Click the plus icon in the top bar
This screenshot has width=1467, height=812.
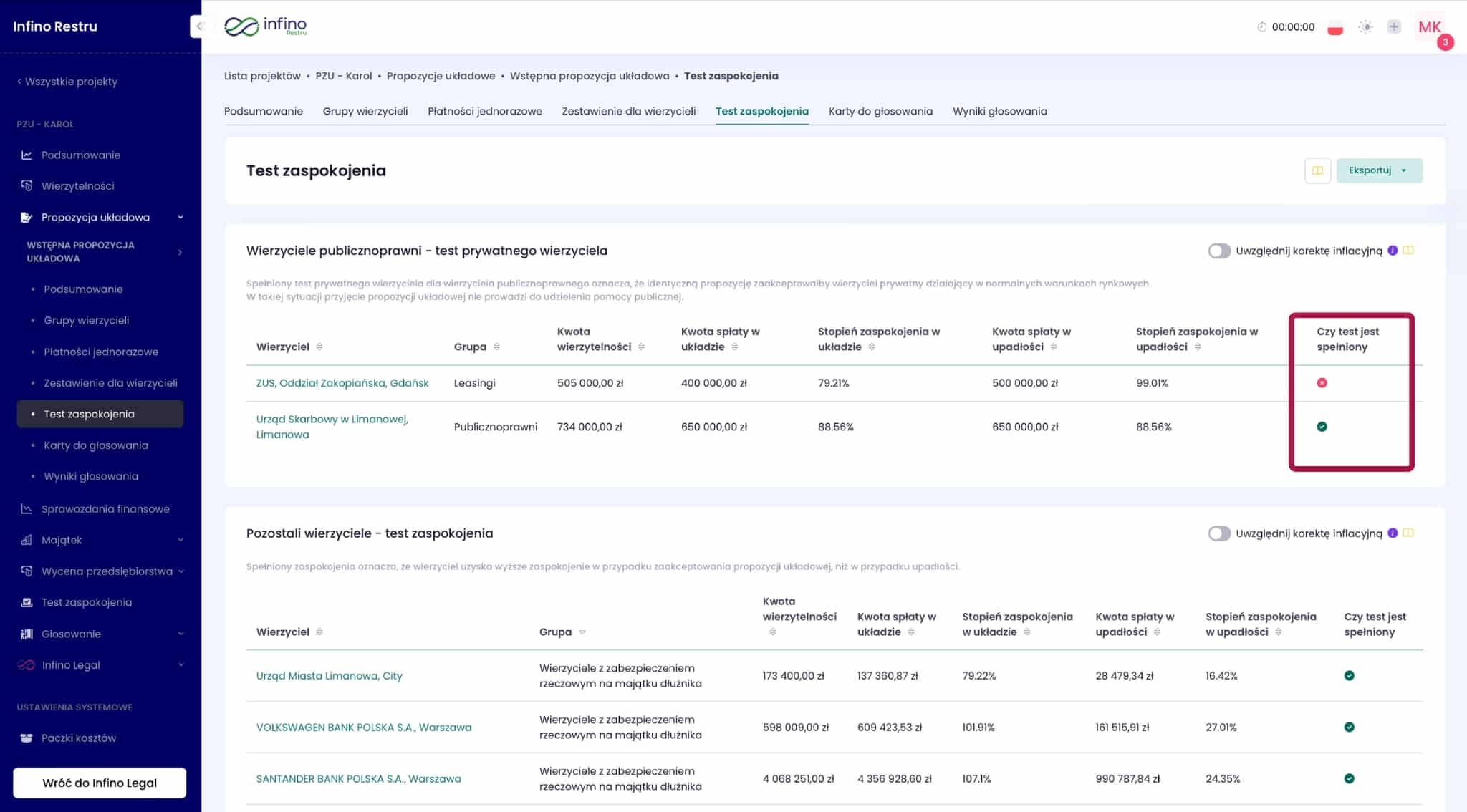pyautogui.click(x=1393, y=27)
